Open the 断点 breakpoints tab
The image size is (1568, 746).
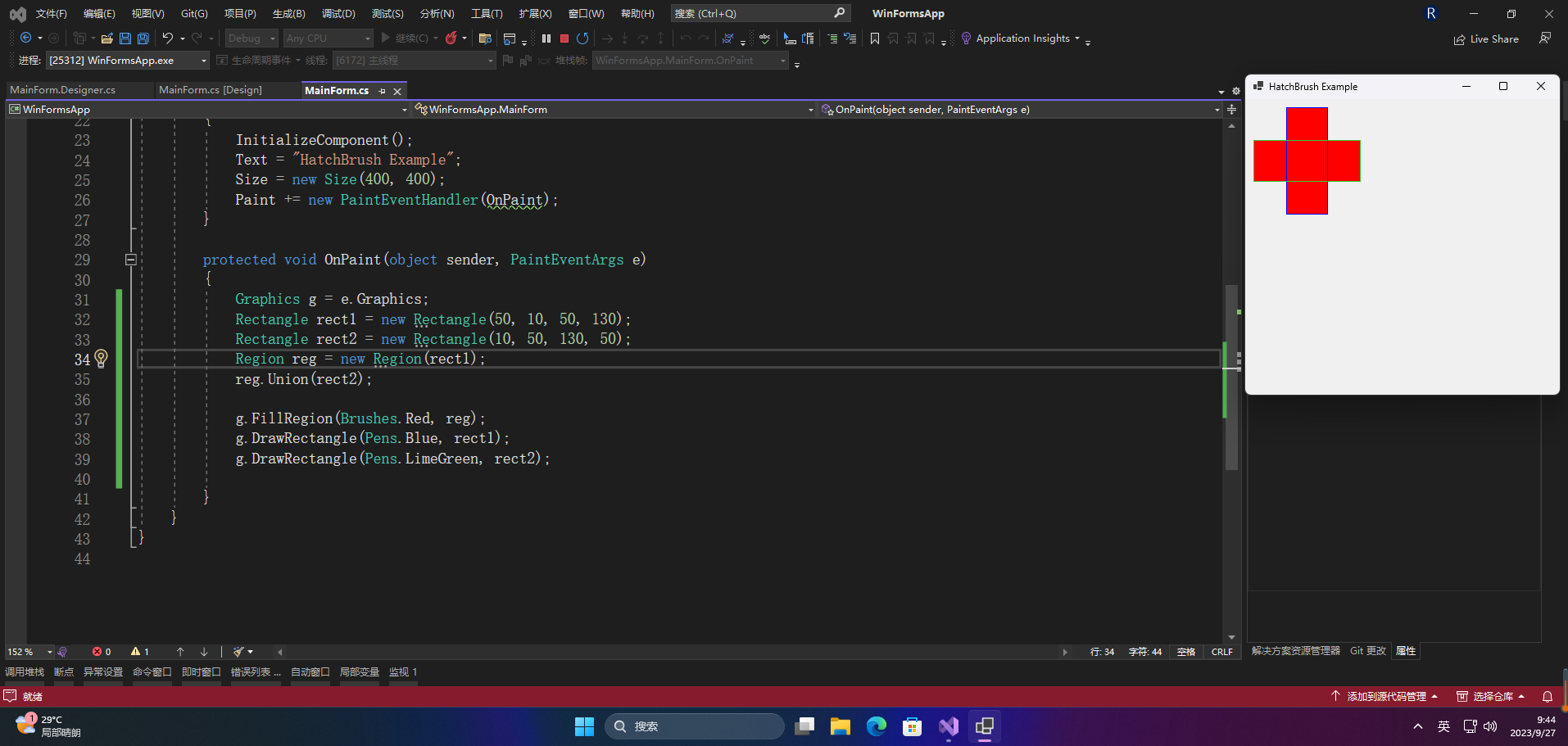64,671
